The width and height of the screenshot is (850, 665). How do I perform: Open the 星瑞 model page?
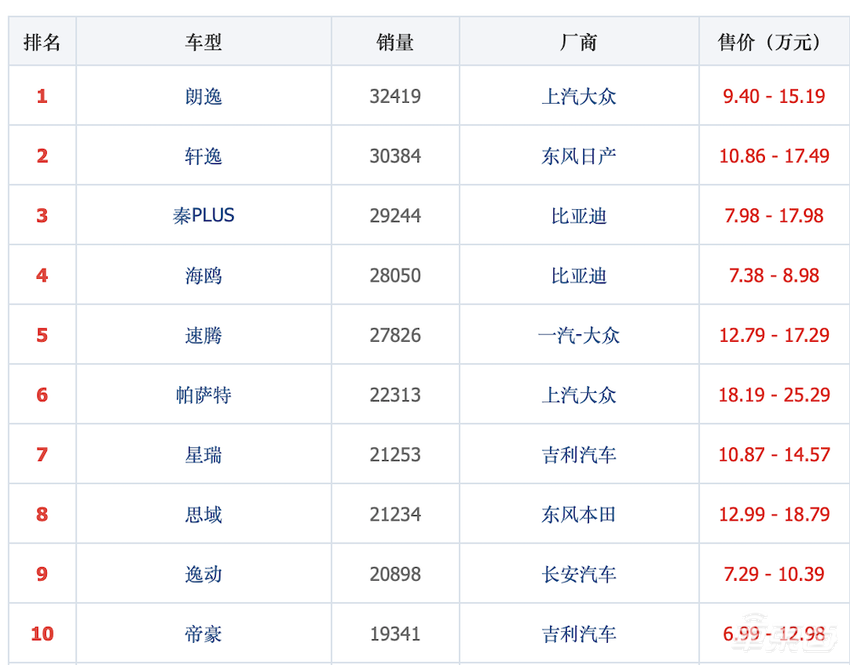click(x=203, y=454)
